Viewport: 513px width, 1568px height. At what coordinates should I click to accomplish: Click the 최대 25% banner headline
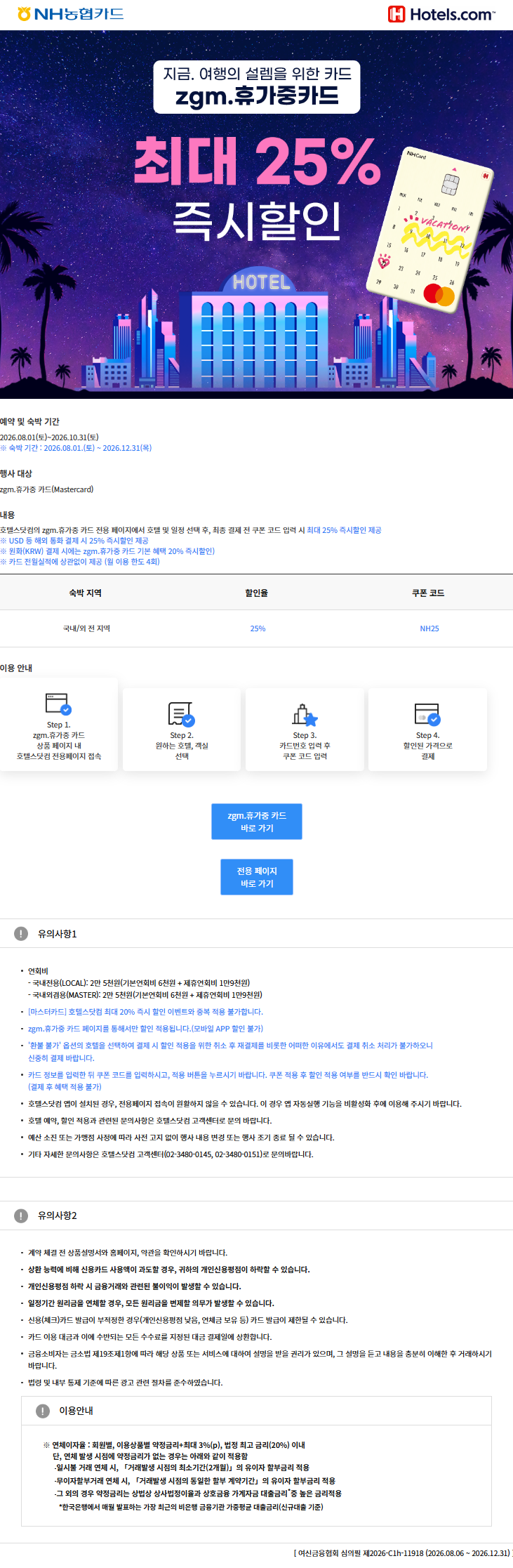coord(257,161)
